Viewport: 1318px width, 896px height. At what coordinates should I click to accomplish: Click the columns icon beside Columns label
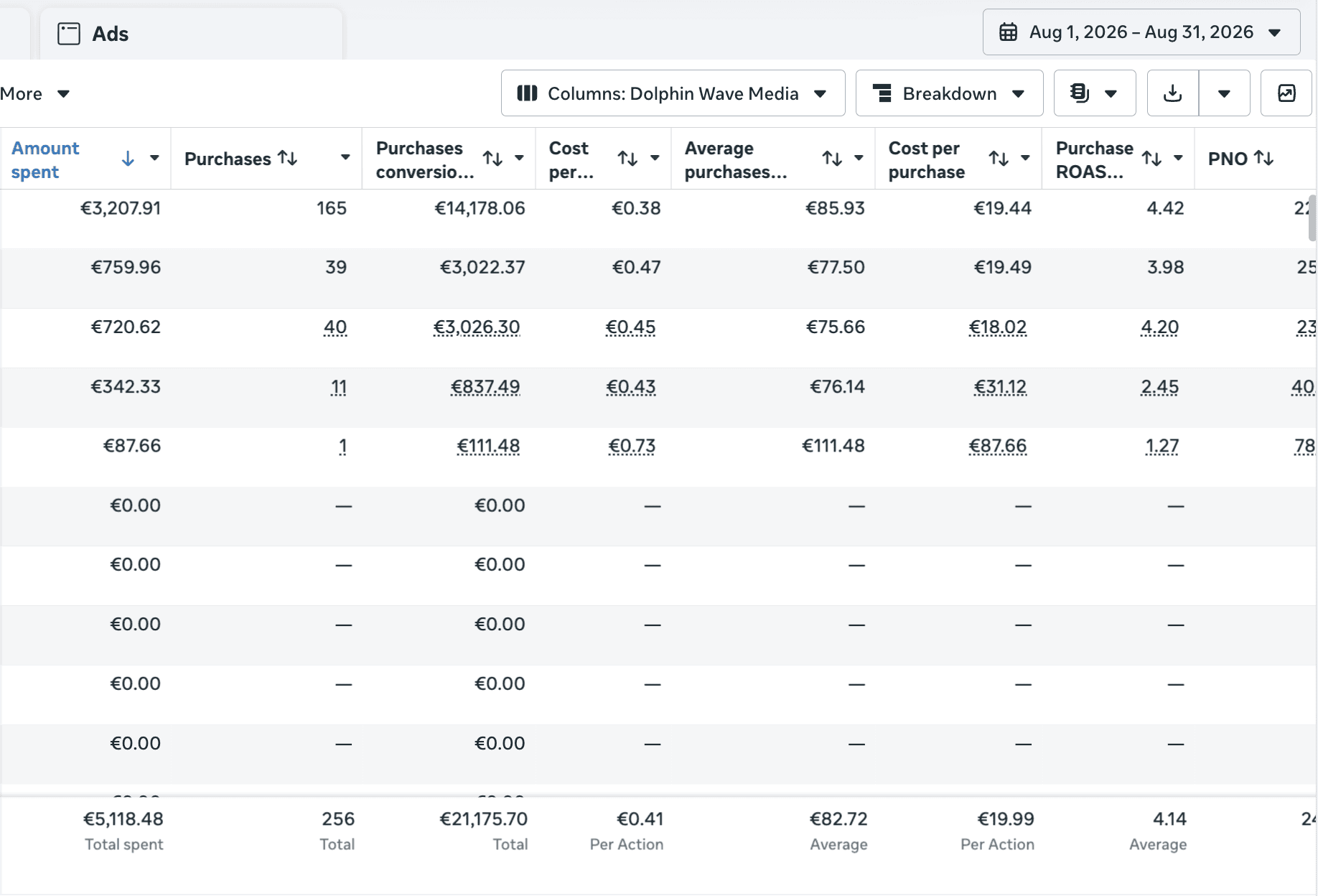(x=528, y=93)
